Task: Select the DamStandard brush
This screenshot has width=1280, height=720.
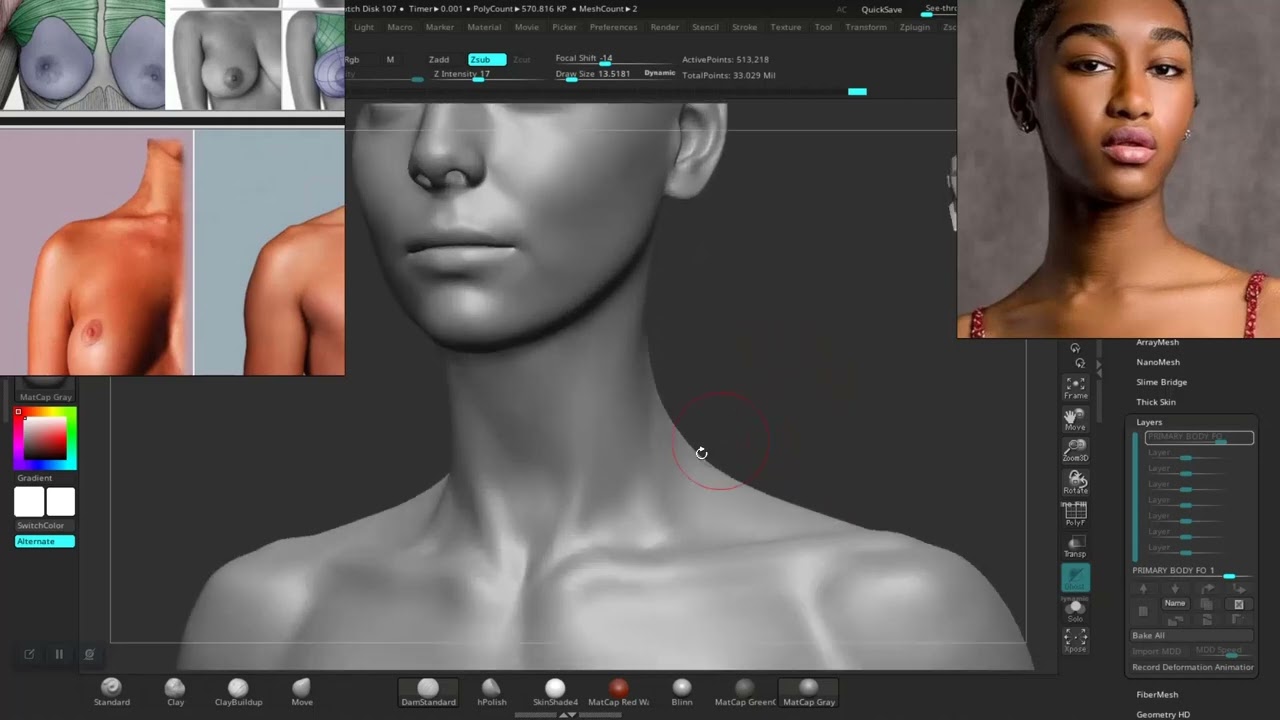Action: (x=428, y=692)
